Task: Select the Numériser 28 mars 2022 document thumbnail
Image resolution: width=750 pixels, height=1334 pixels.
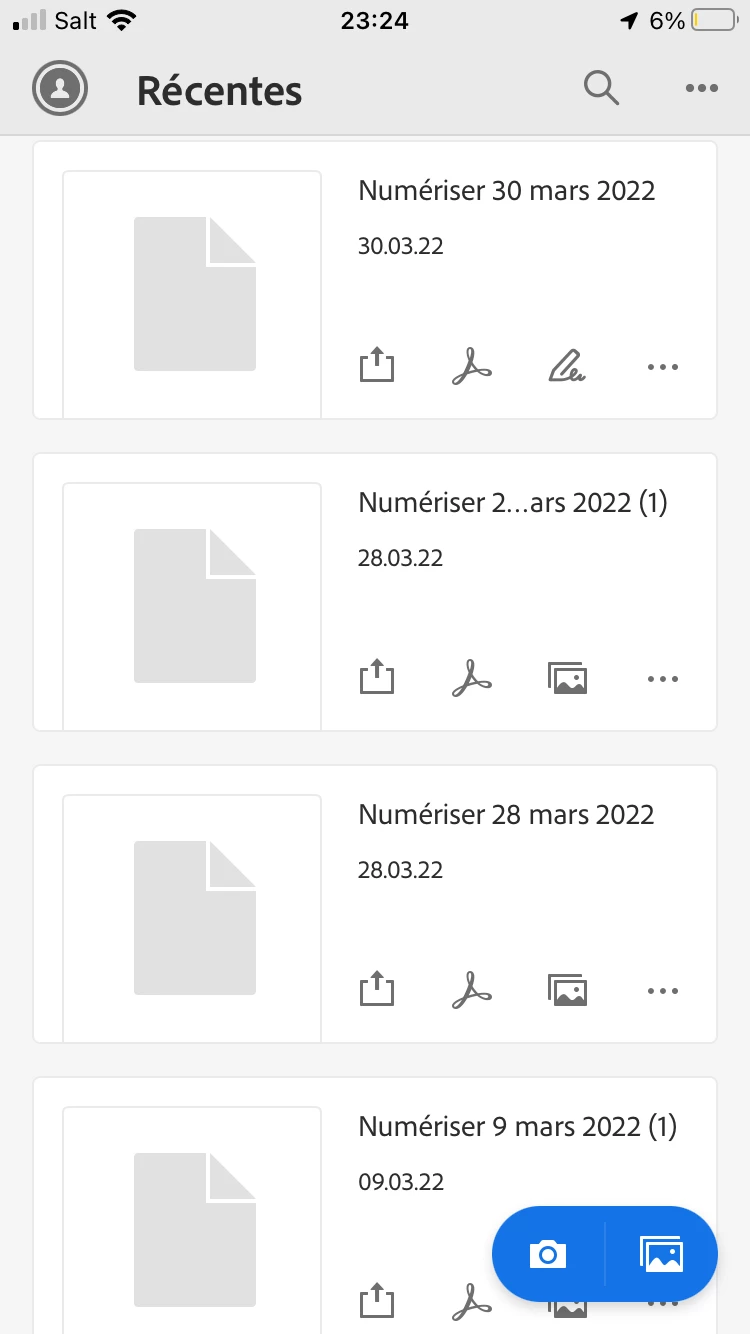Action: (192, 917)
